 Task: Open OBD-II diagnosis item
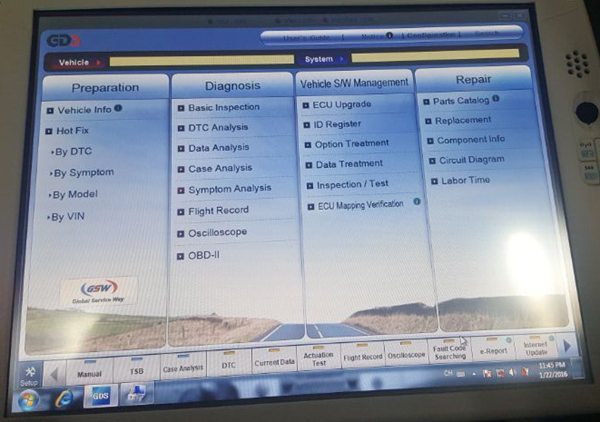pyautogui.click(x=203, y=256)
